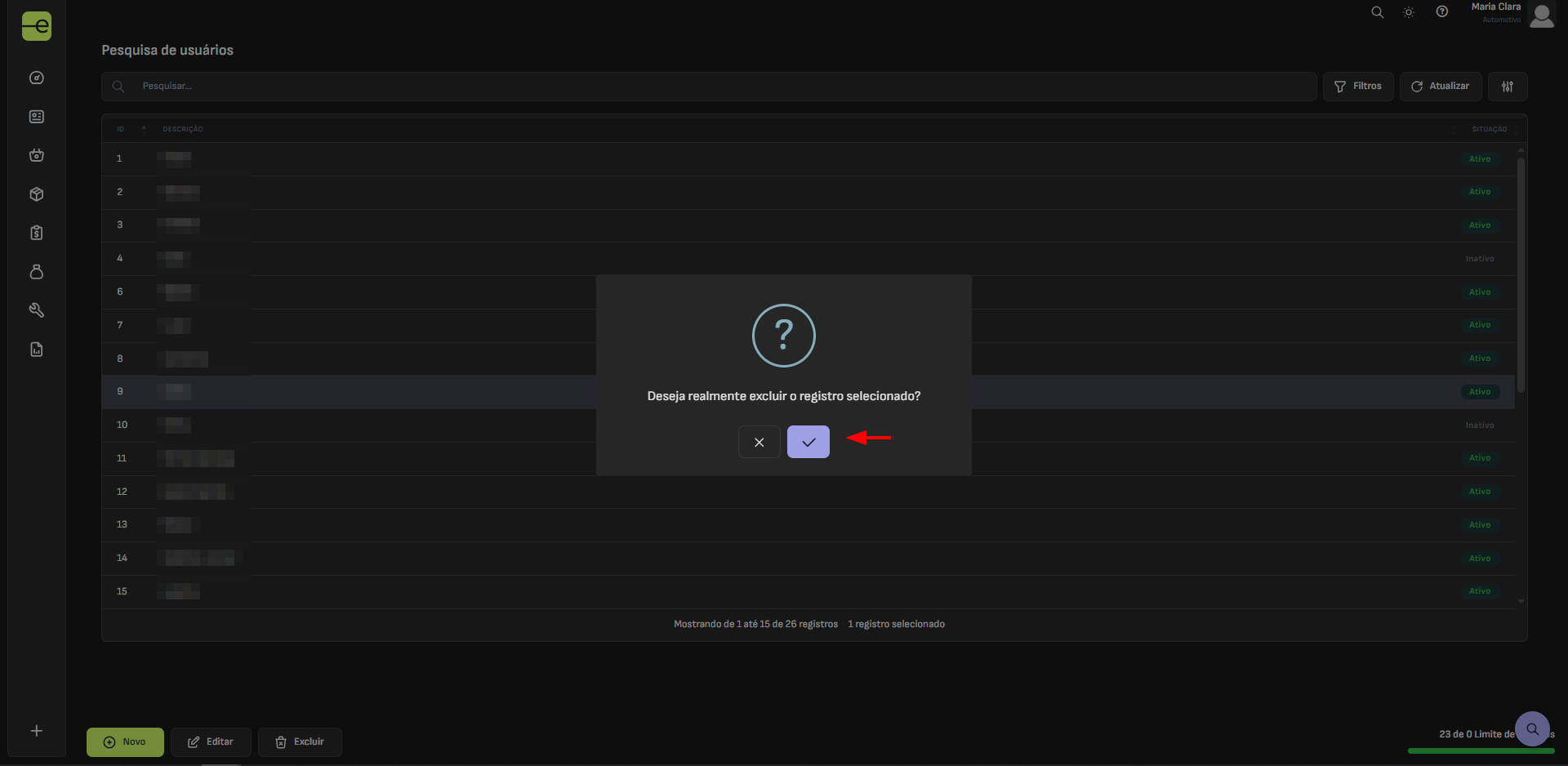Open the shopping basket icon in the sidebar

point(37,155)
